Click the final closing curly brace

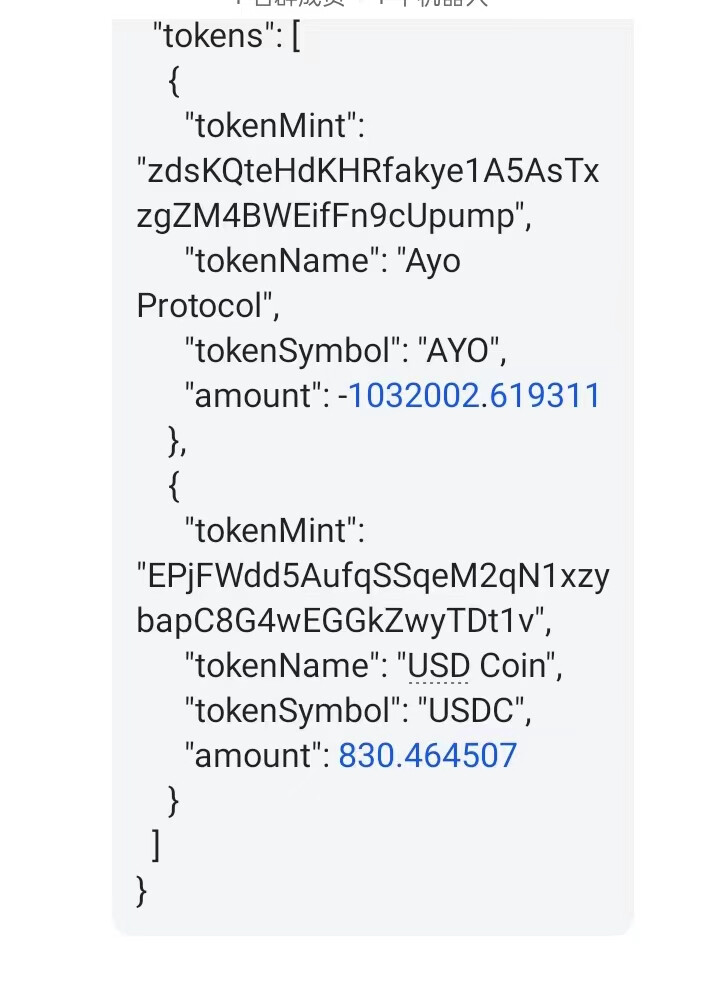point(142,891)
